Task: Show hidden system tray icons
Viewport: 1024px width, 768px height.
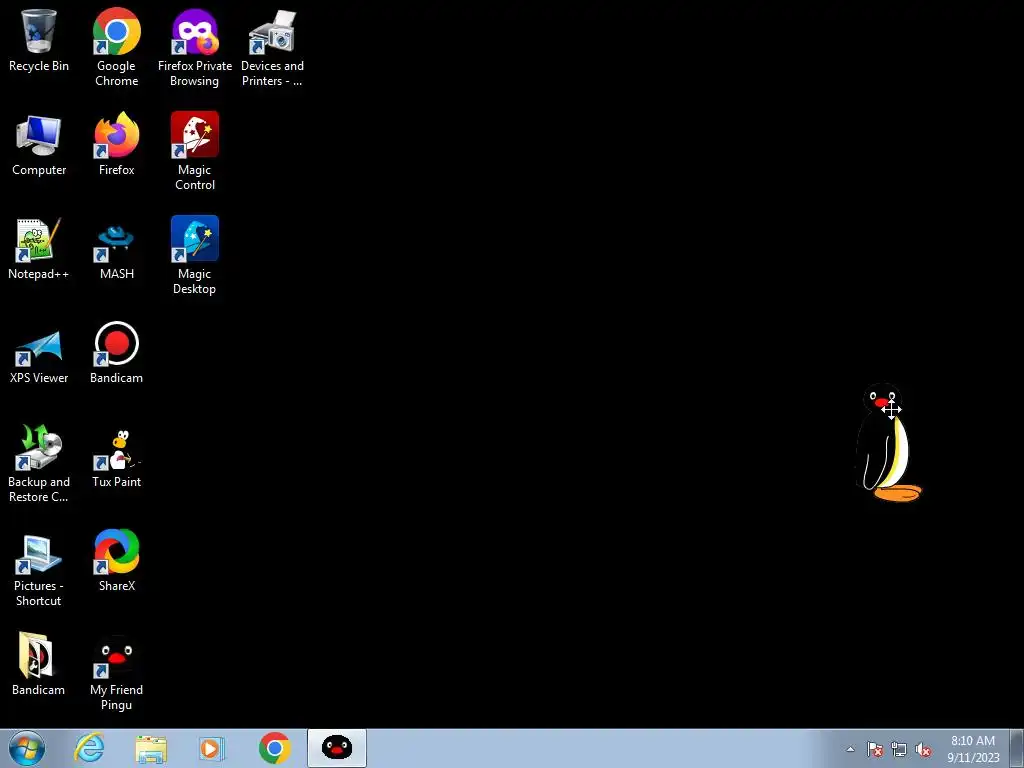Action: click(x=850, y=749)
